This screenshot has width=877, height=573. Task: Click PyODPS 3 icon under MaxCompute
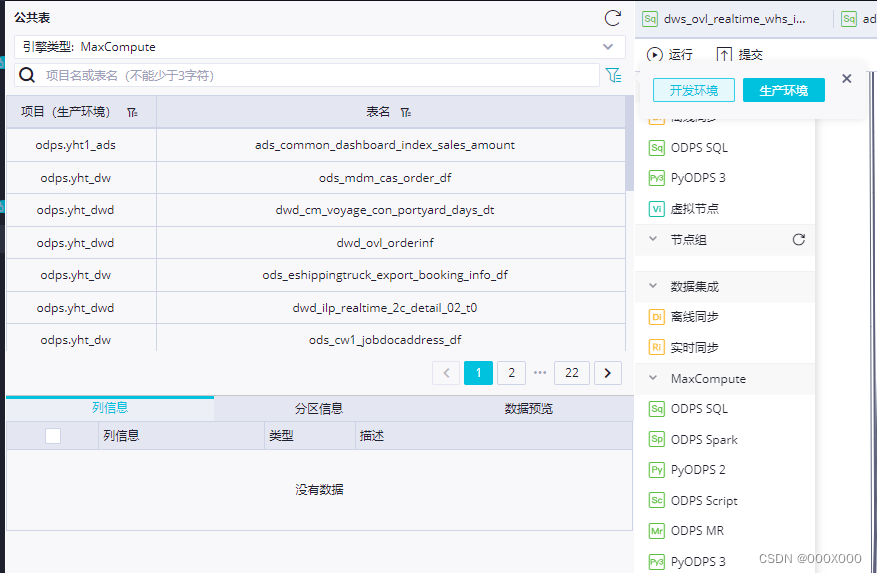pos(657,561)
